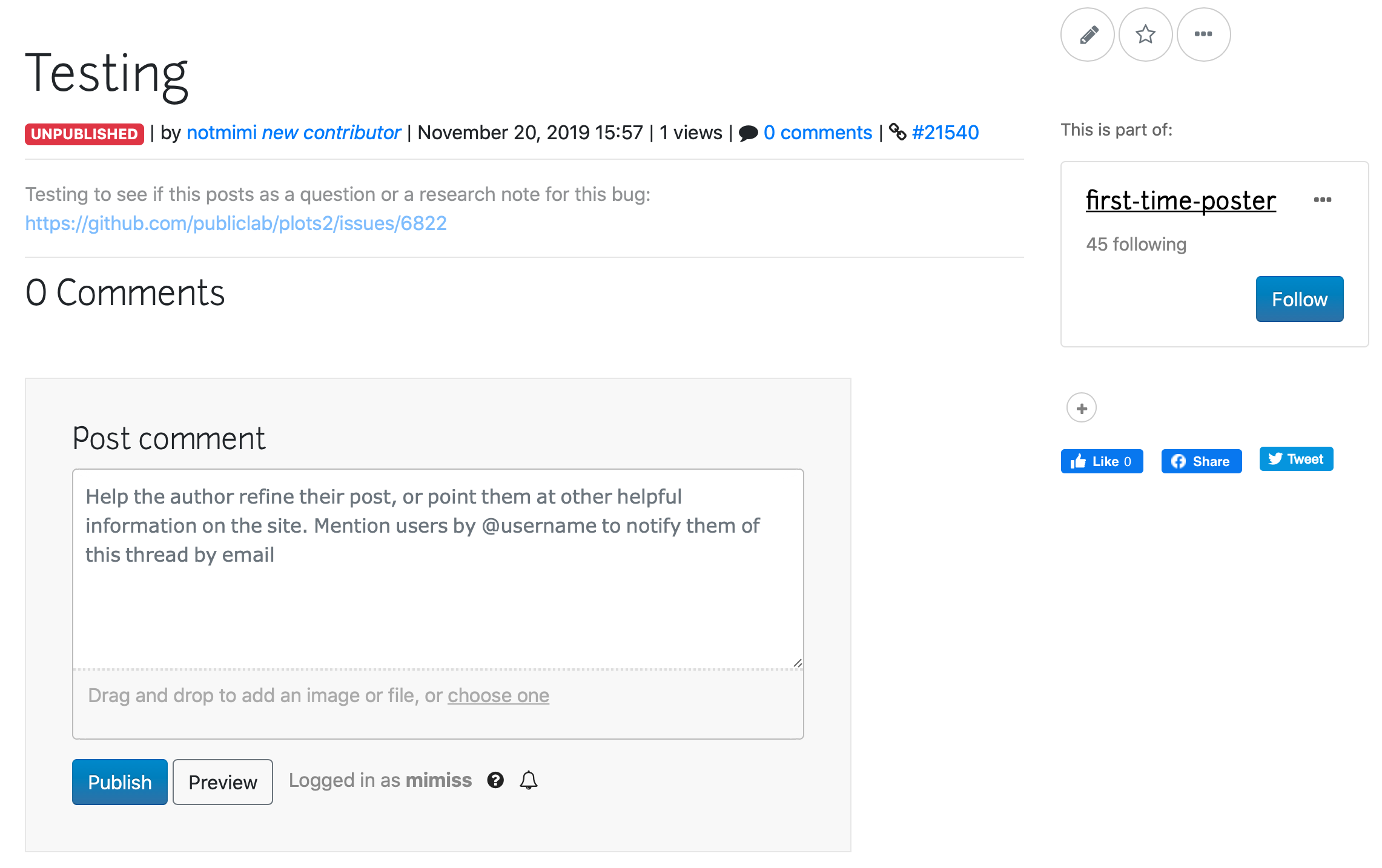1382x868 pixels.
Task: Open the ellipsis menu on the first-time-poster card
Action: click(1323, 200)
